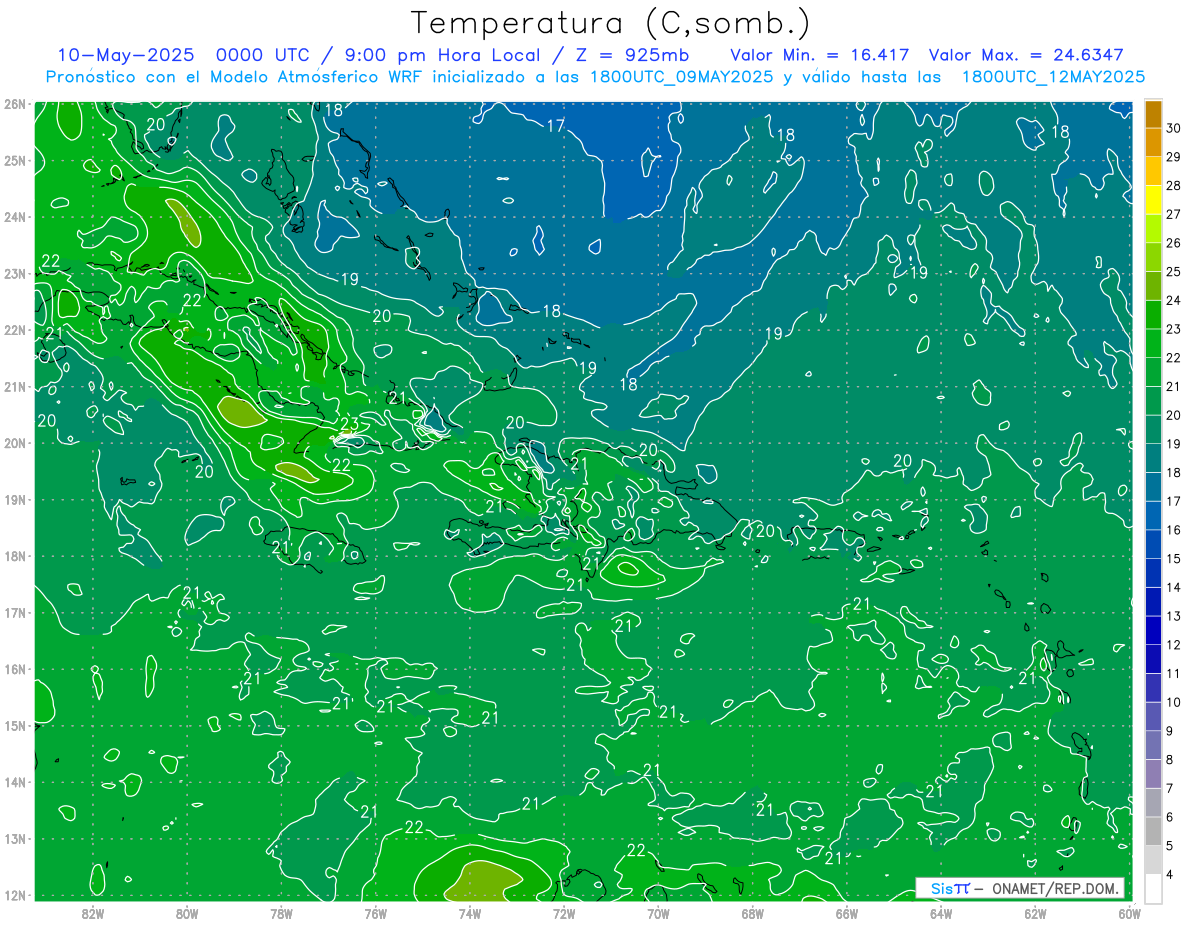Click the orange legend swatch between 28 and 29
This screenshot has width=1200, height=927.
click(1153, 172)
